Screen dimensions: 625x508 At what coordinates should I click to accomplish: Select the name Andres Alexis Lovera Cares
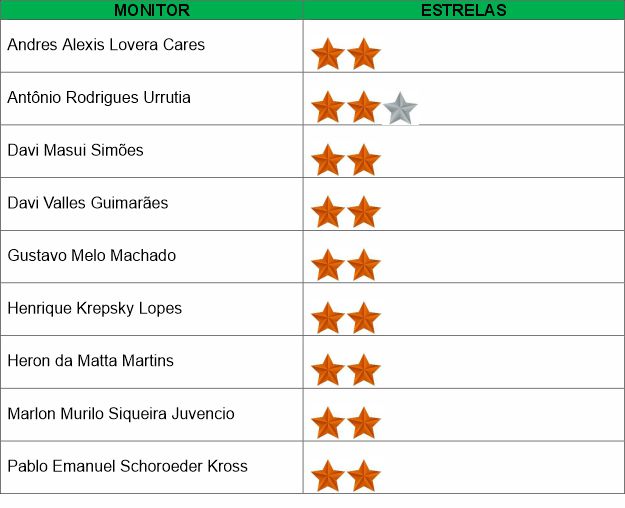click(x=106, y=45)
